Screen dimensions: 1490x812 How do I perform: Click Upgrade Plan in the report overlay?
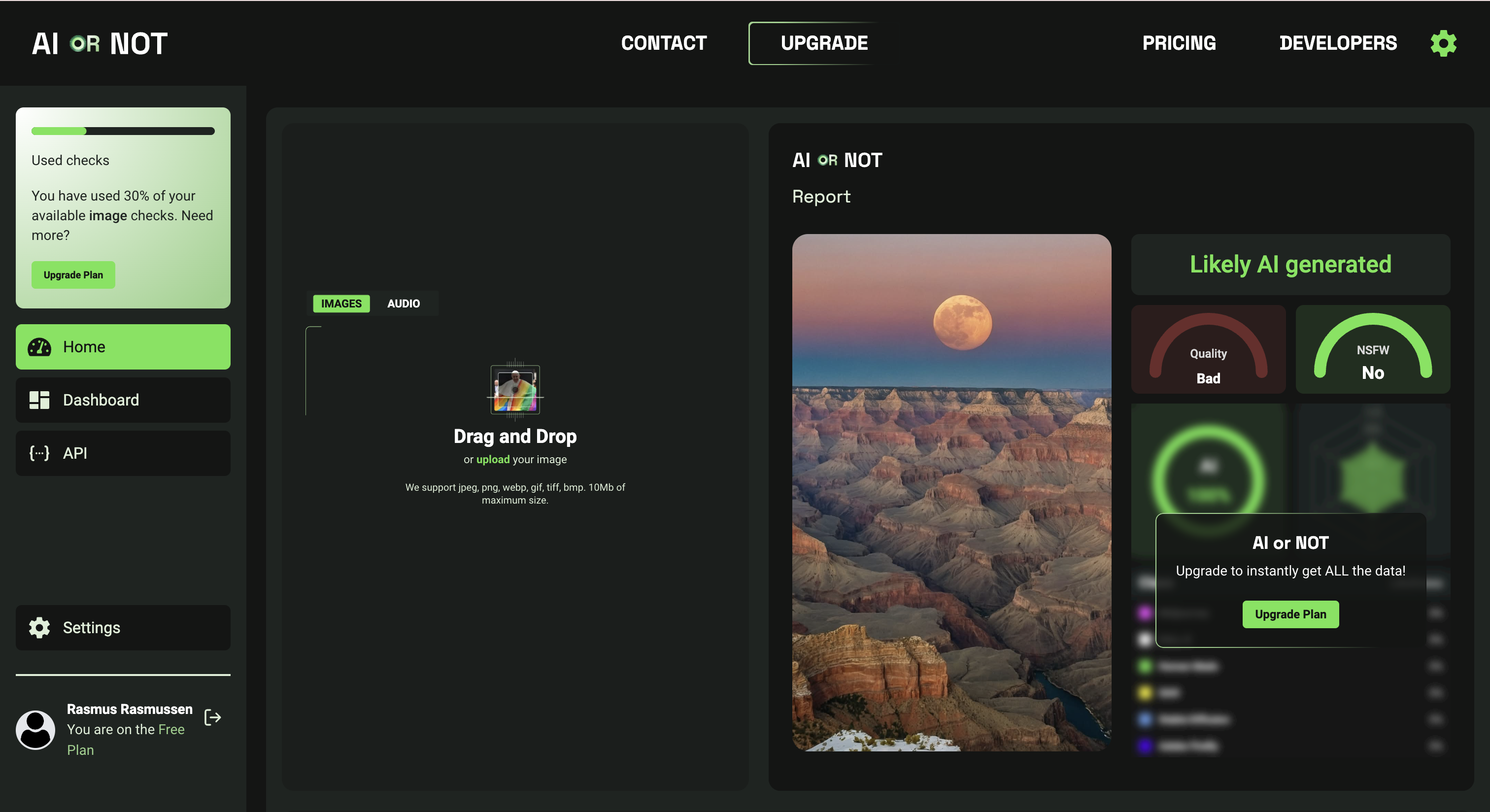point(1290,614)
